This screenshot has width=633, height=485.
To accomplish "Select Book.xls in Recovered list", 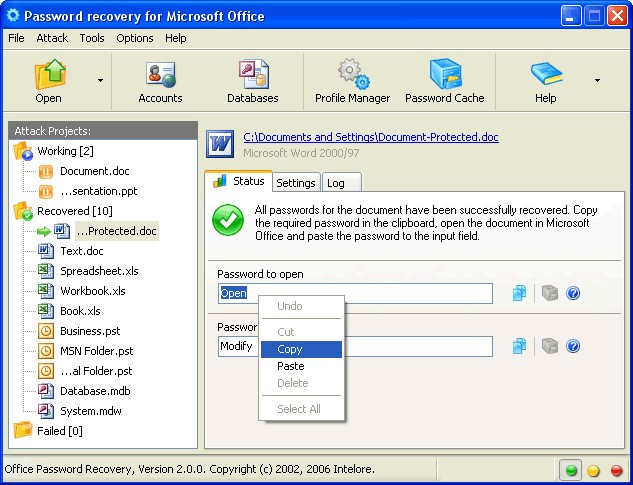I will coord(80,311).
